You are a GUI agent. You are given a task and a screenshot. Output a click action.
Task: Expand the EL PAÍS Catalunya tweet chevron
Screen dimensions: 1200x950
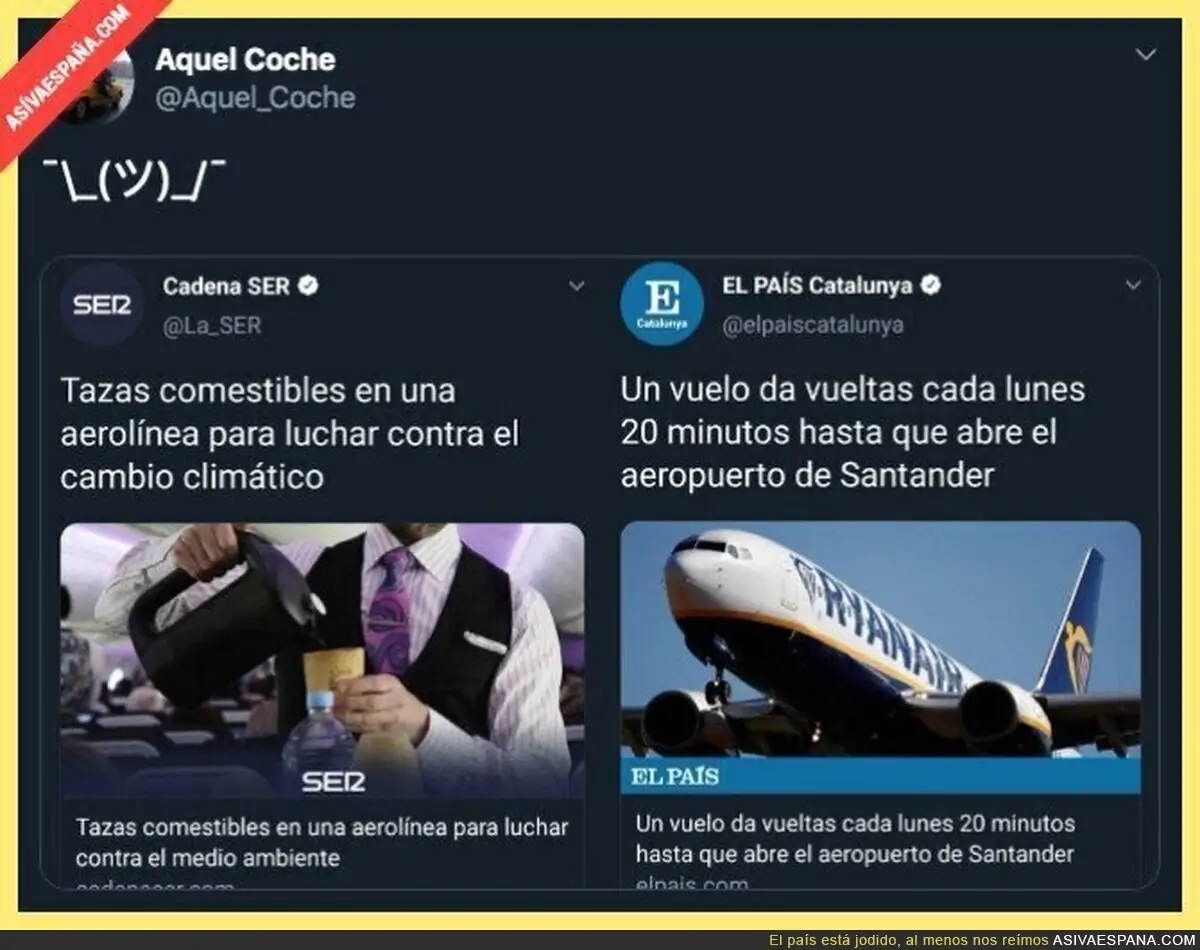[x=1133, y=286]
